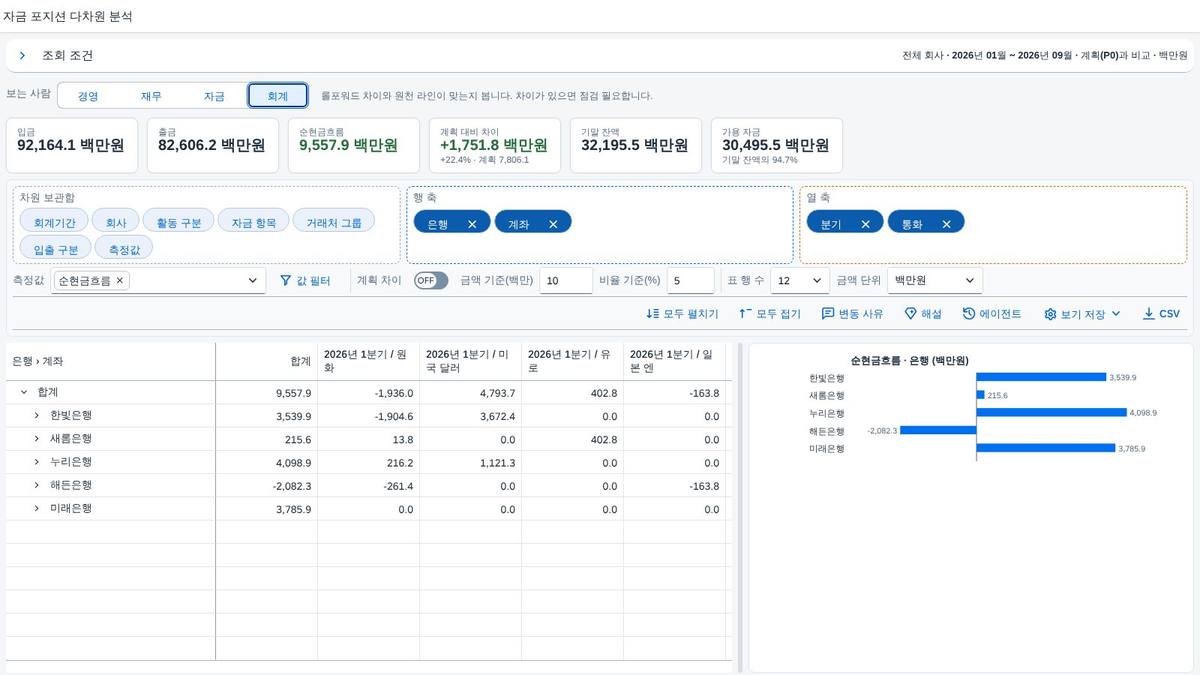Toggle the 계획 차이 switch
This screenshot has height=675, width=1200.
coord(431,281)
